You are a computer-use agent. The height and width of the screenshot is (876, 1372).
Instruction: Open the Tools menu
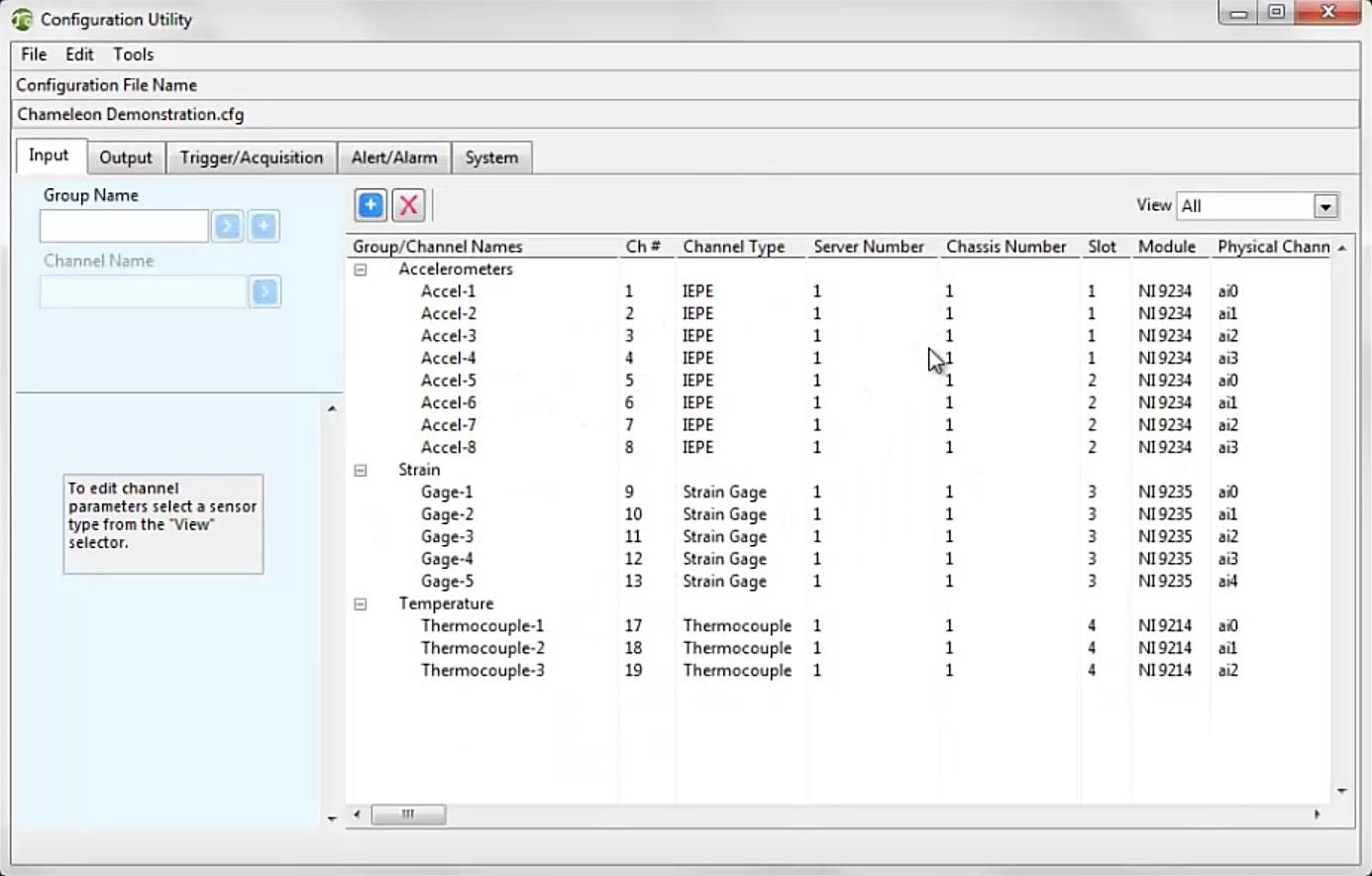pyautogui.click(x=133, y=55)
